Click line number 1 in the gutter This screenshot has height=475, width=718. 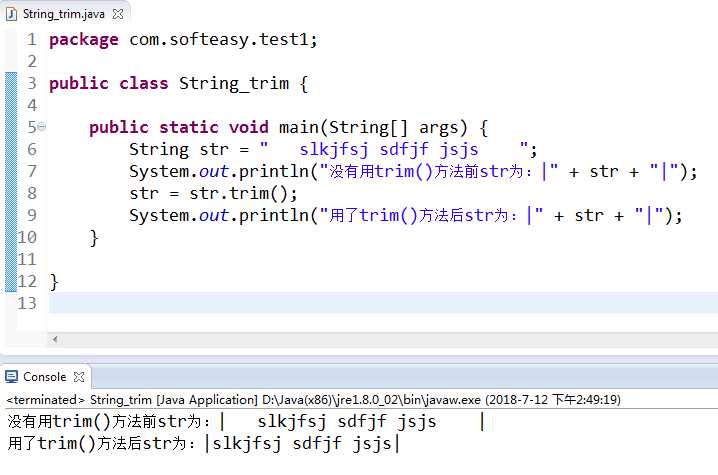coord(31,39)
